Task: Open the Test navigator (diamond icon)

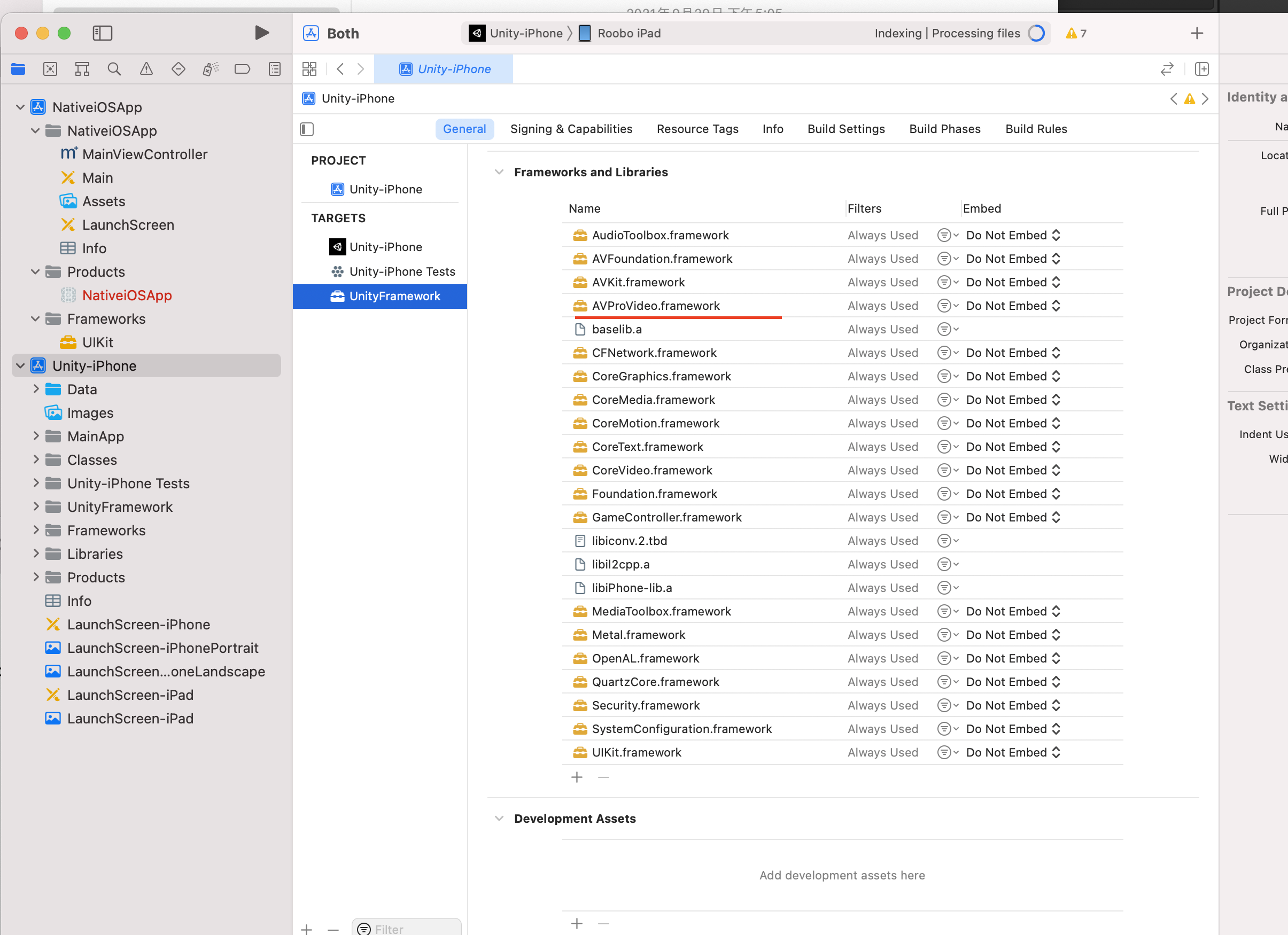Action: 178,69
